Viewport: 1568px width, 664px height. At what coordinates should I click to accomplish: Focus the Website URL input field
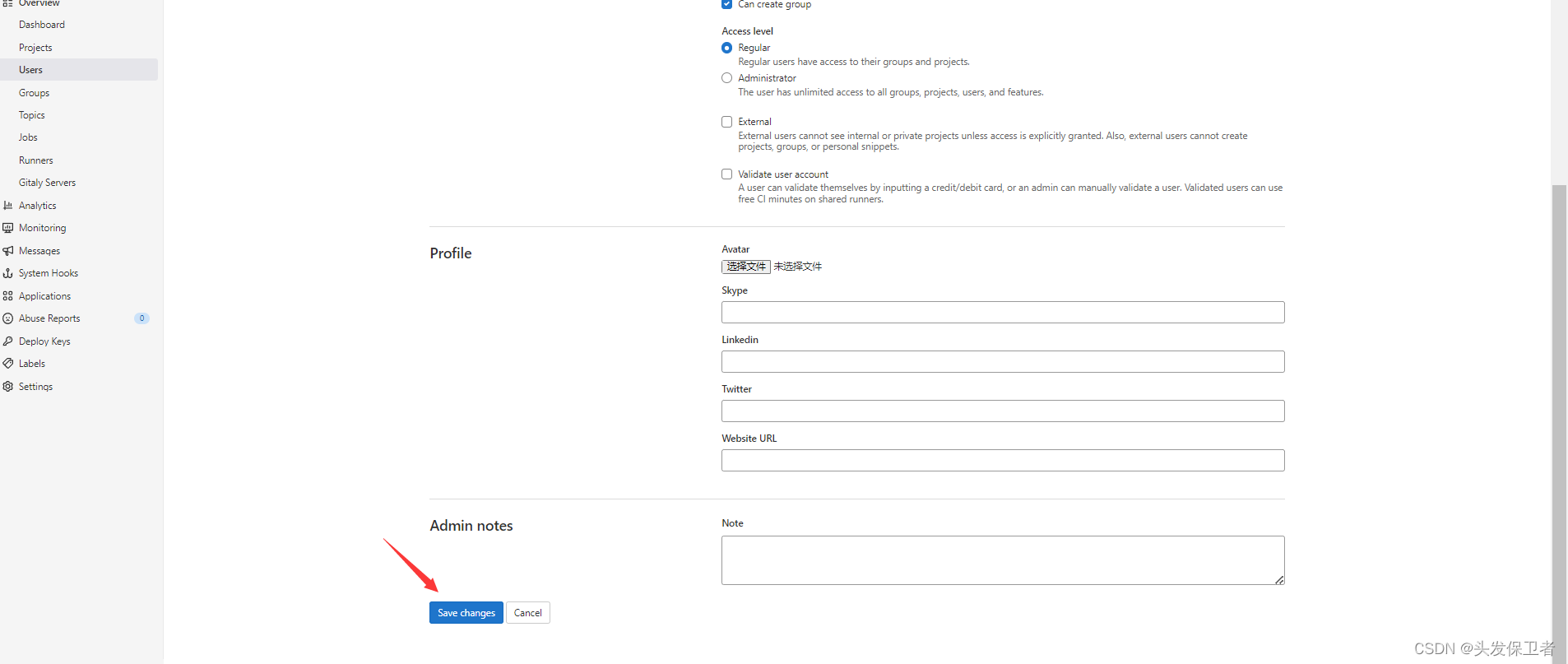pos(1003,460)
